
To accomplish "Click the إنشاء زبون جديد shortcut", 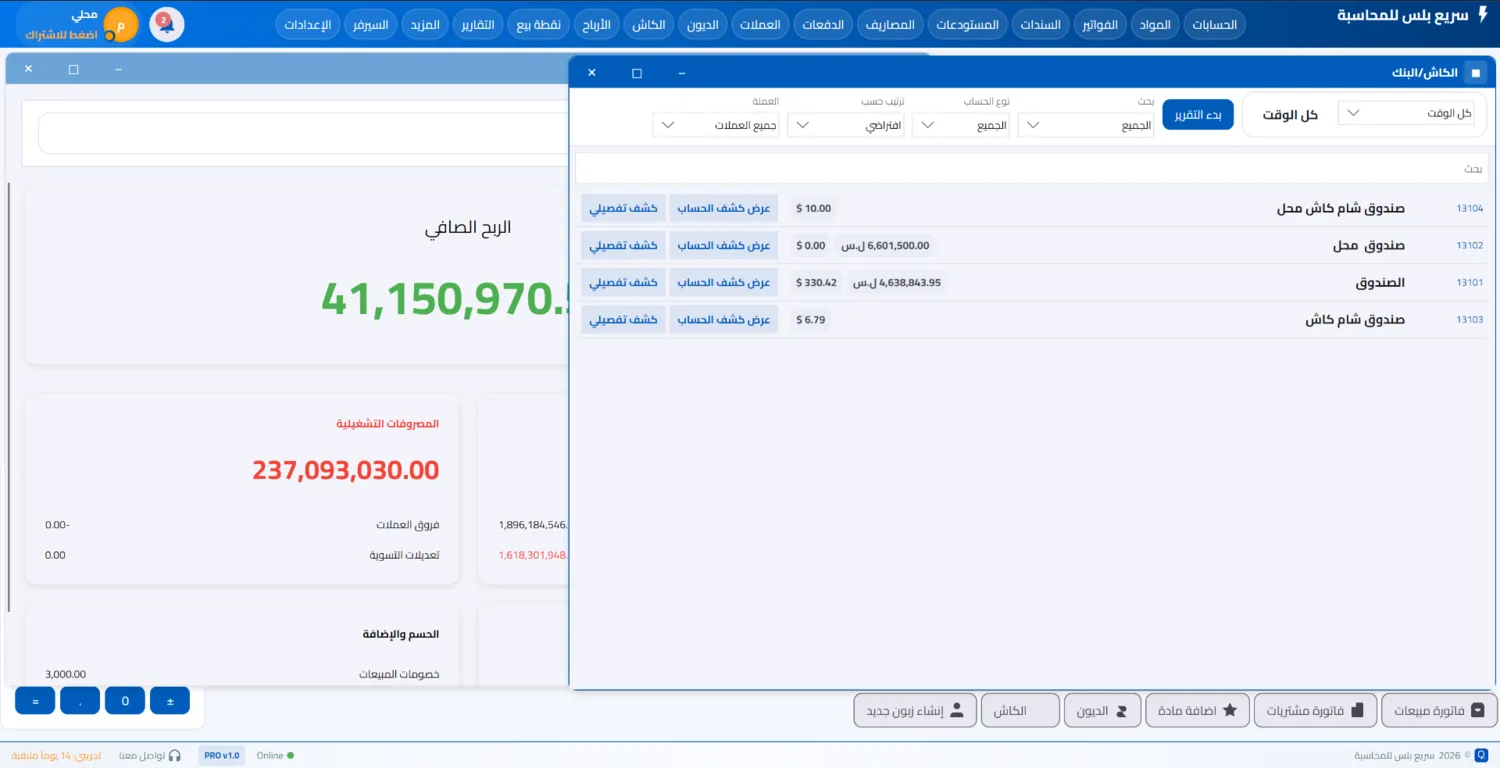I will [915, 711].
